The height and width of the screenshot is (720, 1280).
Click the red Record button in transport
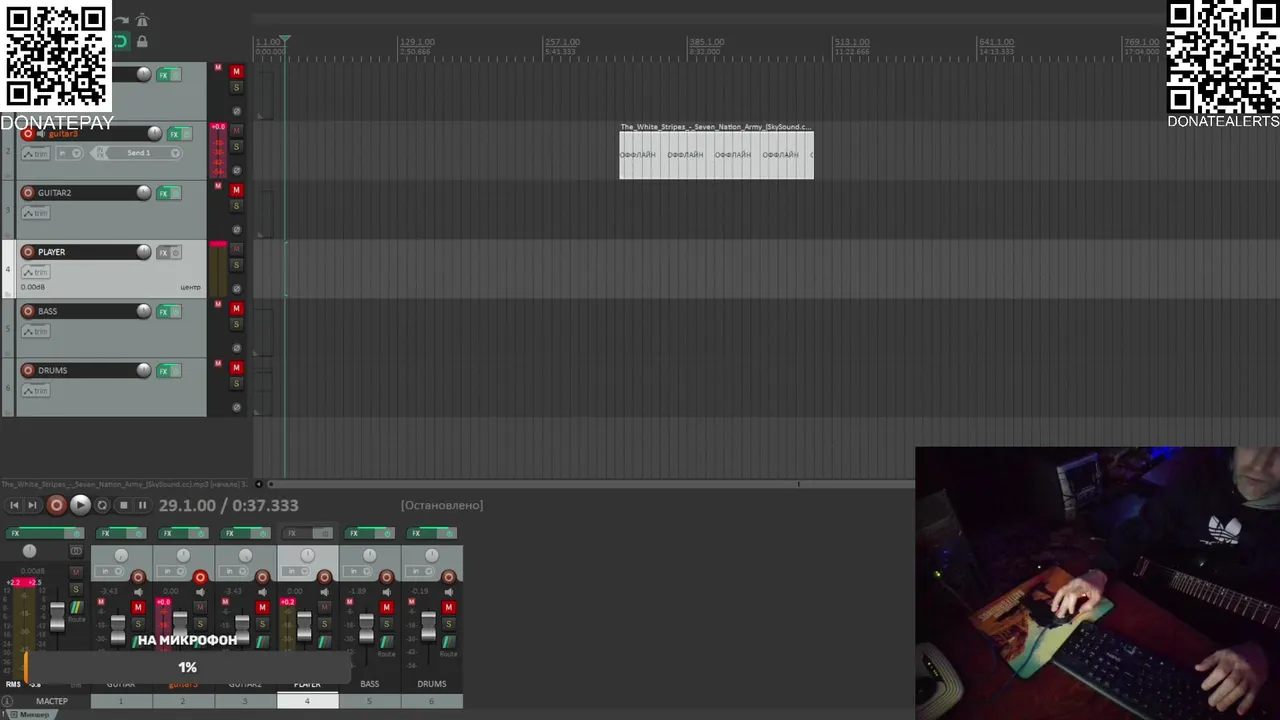(x=56, y=505)
